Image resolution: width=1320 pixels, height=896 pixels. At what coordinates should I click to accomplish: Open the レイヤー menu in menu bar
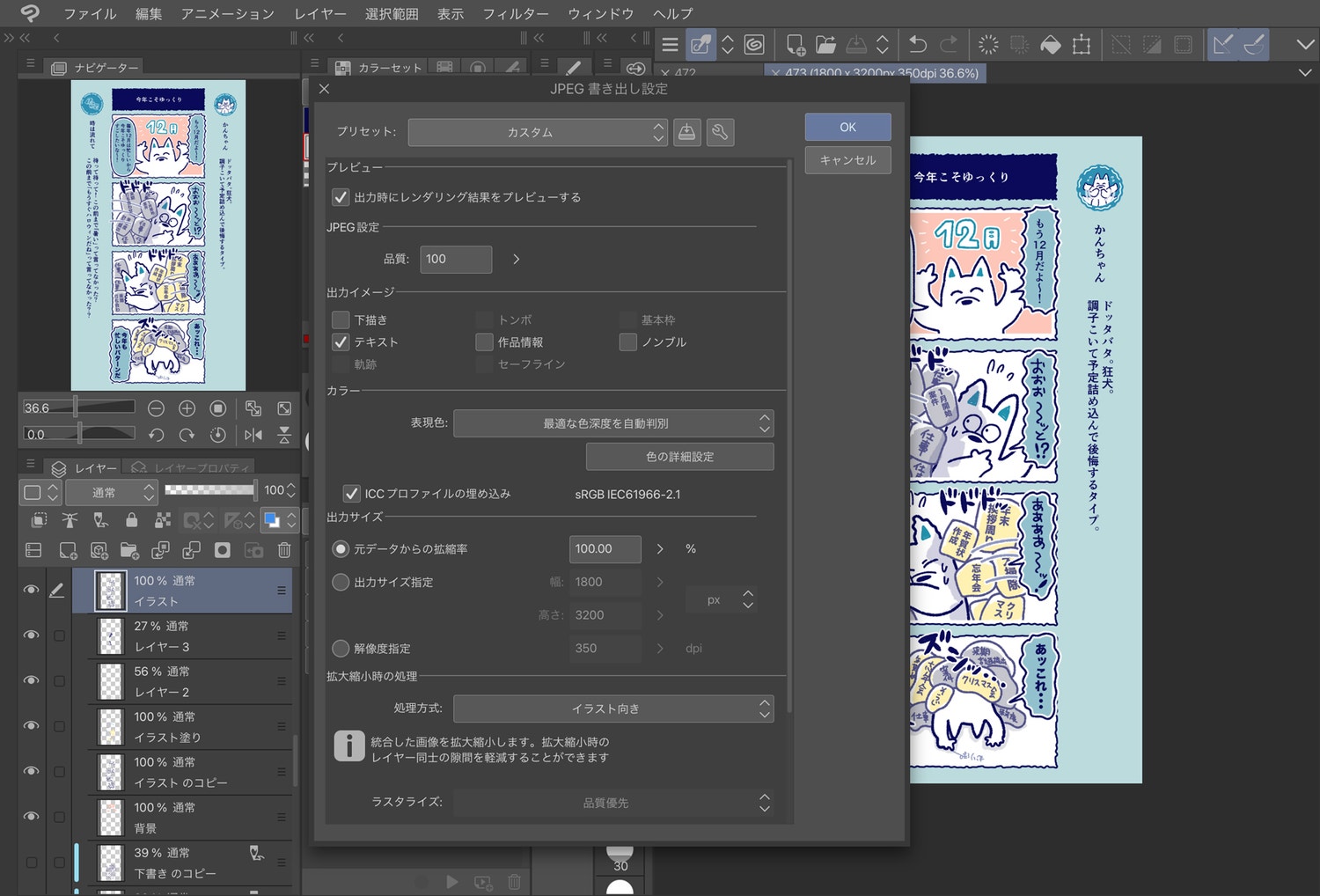320,14
